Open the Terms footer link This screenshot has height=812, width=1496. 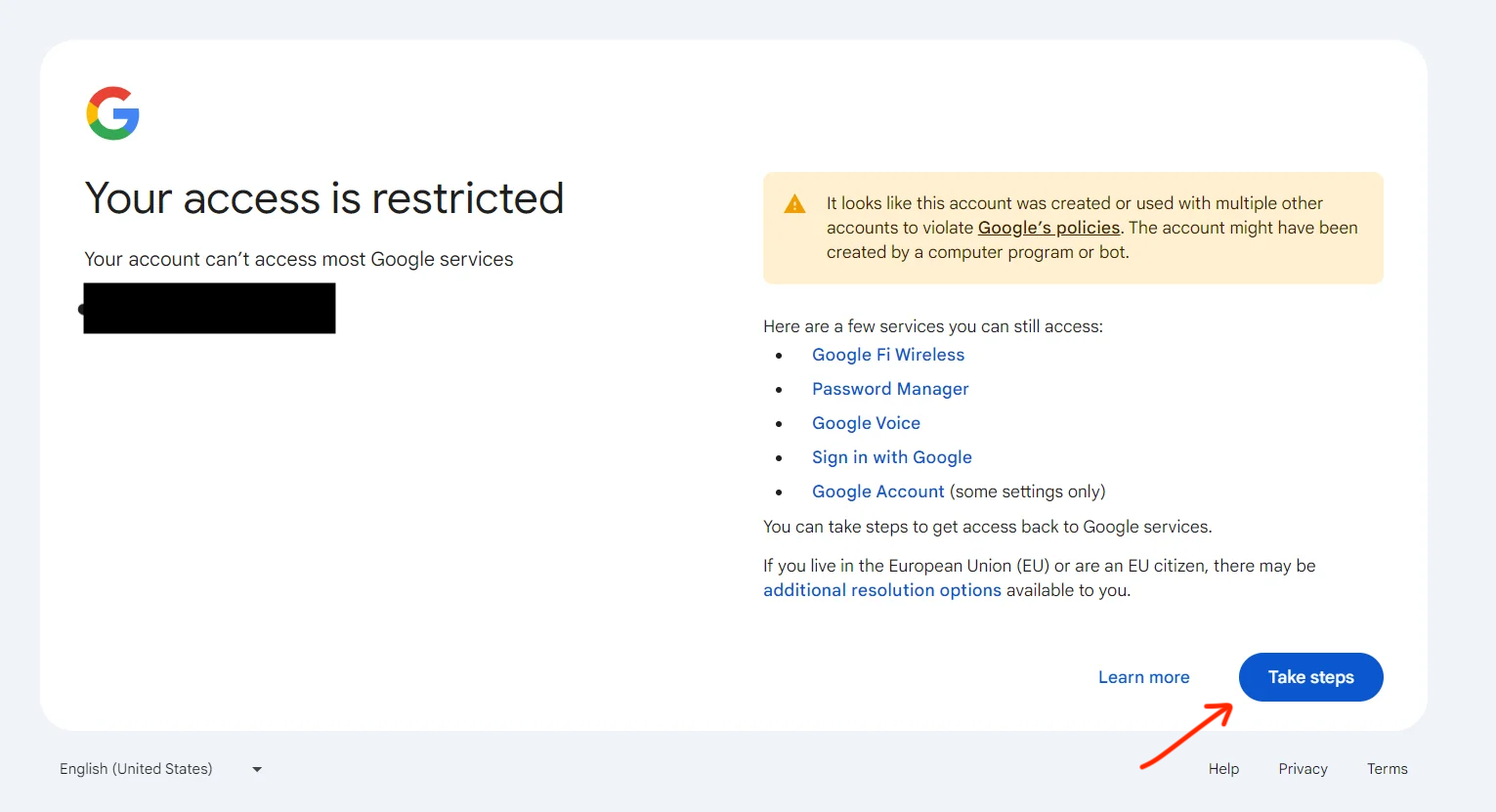tap(1387, 769)
